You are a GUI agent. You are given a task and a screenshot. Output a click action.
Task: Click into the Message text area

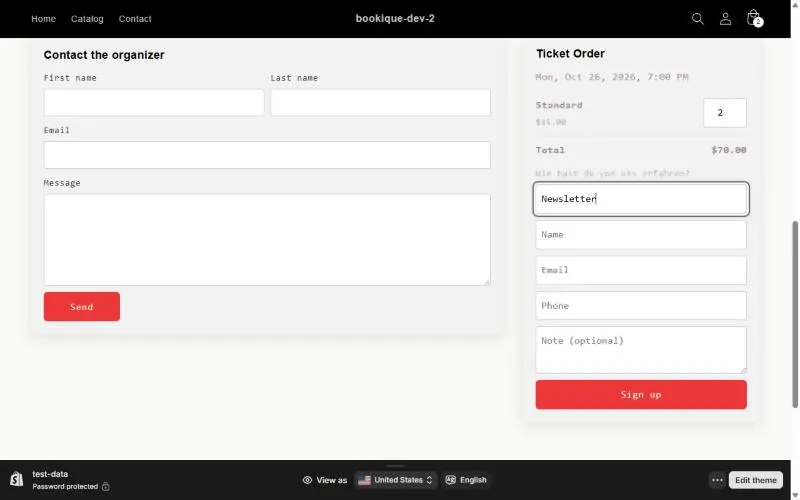pyautogui.click(x=267, y=240)
